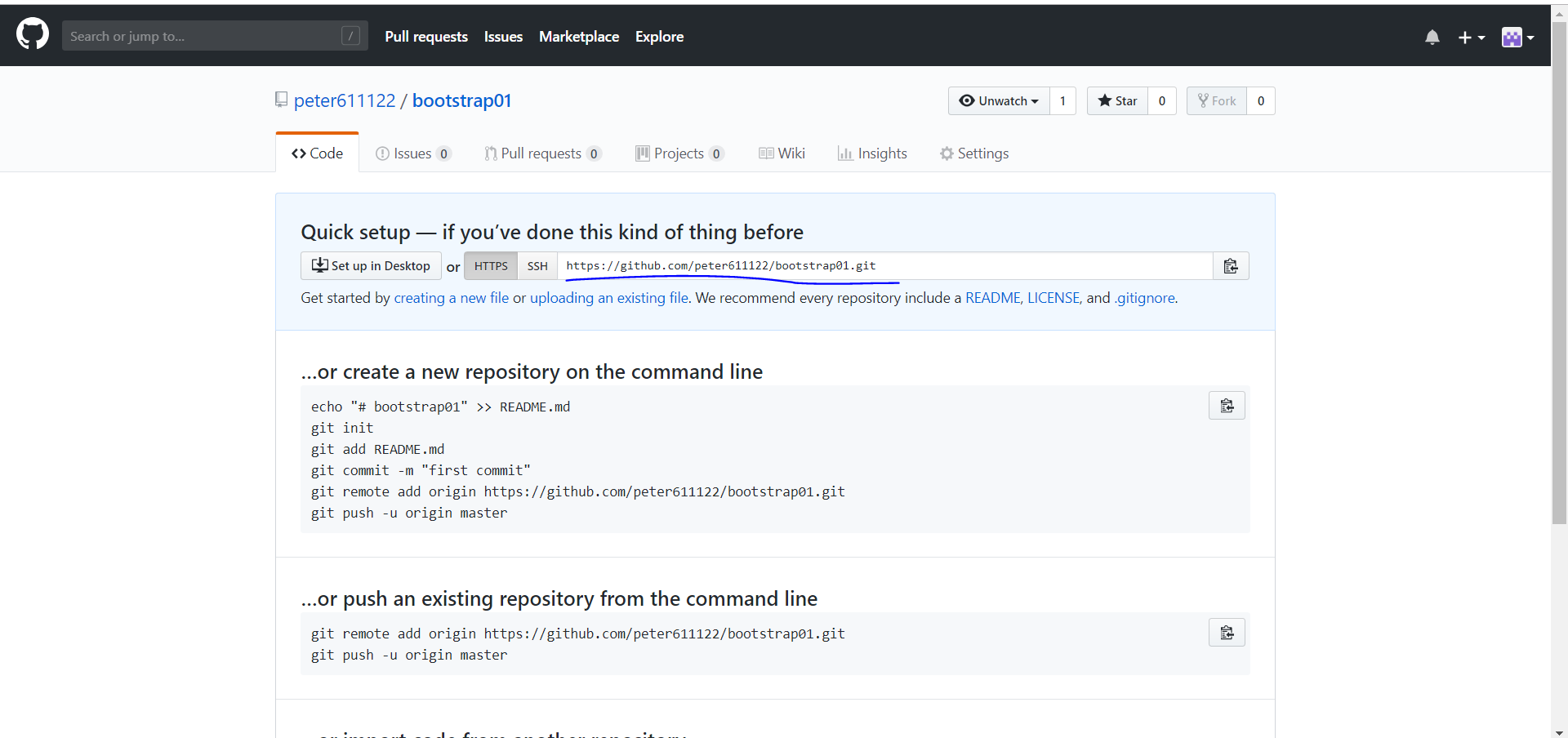1568x738 pixels.
Task: Open the user avatar menu
Action: click(1518, 37)
